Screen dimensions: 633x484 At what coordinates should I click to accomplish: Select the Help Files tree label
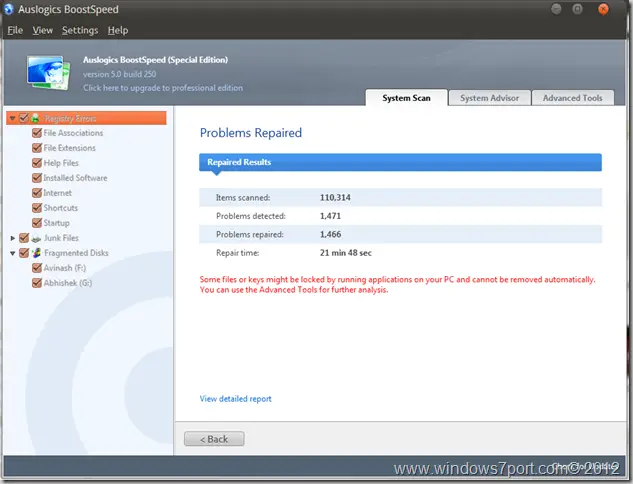click(x=61, y=163)
